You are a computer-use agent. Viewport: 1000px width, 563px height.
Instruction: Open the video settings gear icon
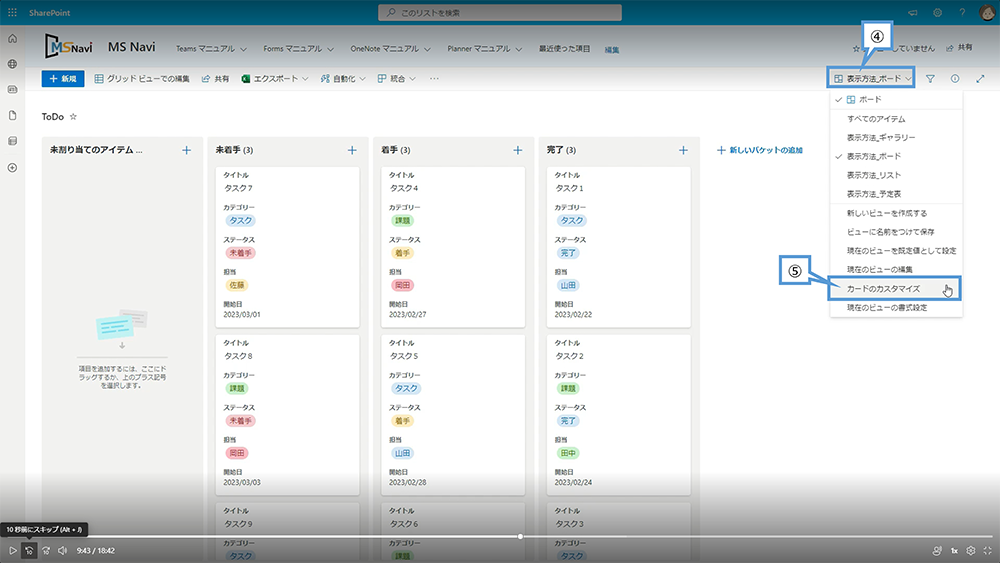pyautogui.click(x=971, y=550)
